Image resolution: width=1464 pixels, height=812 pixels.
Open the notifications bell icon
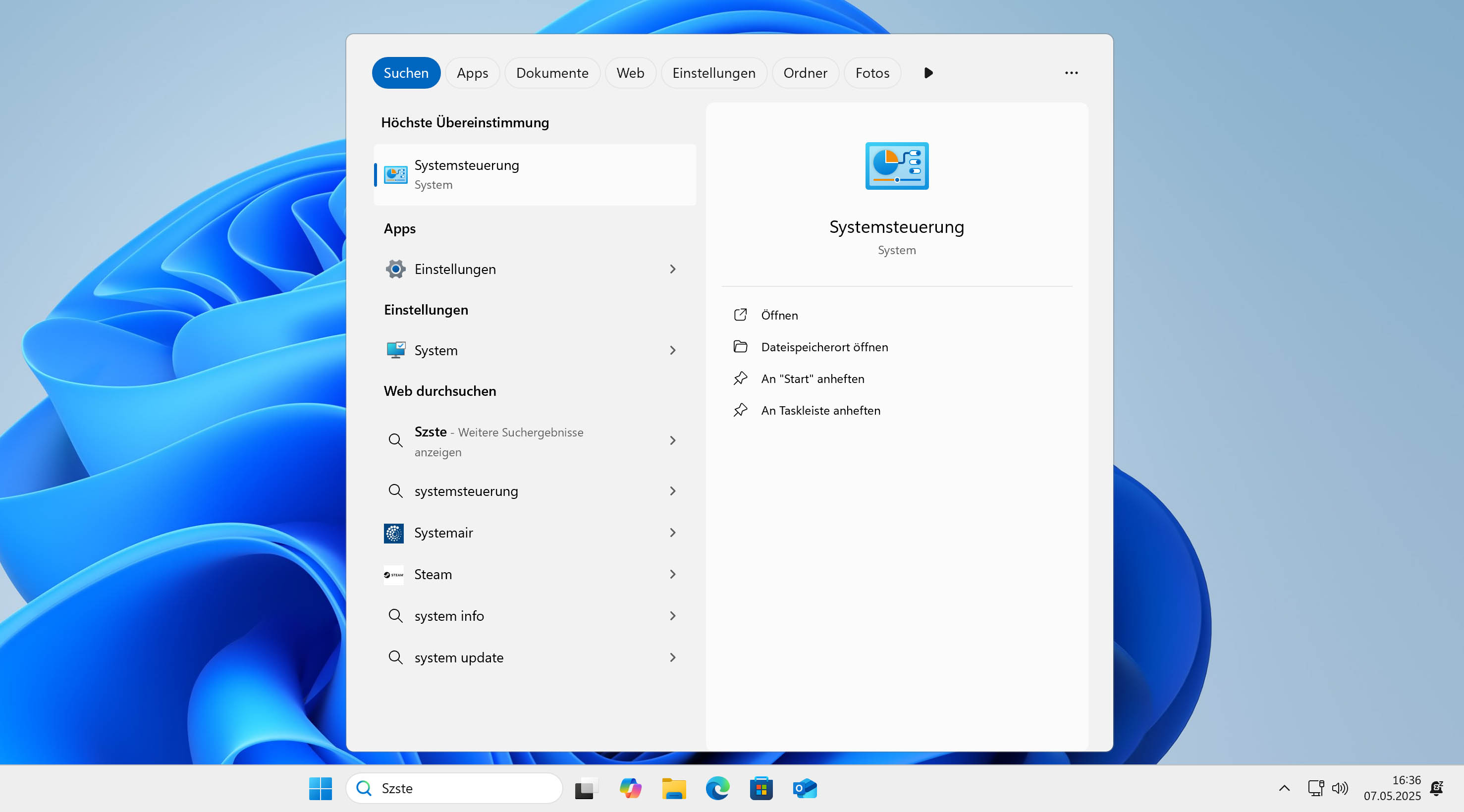point(1437,788)
